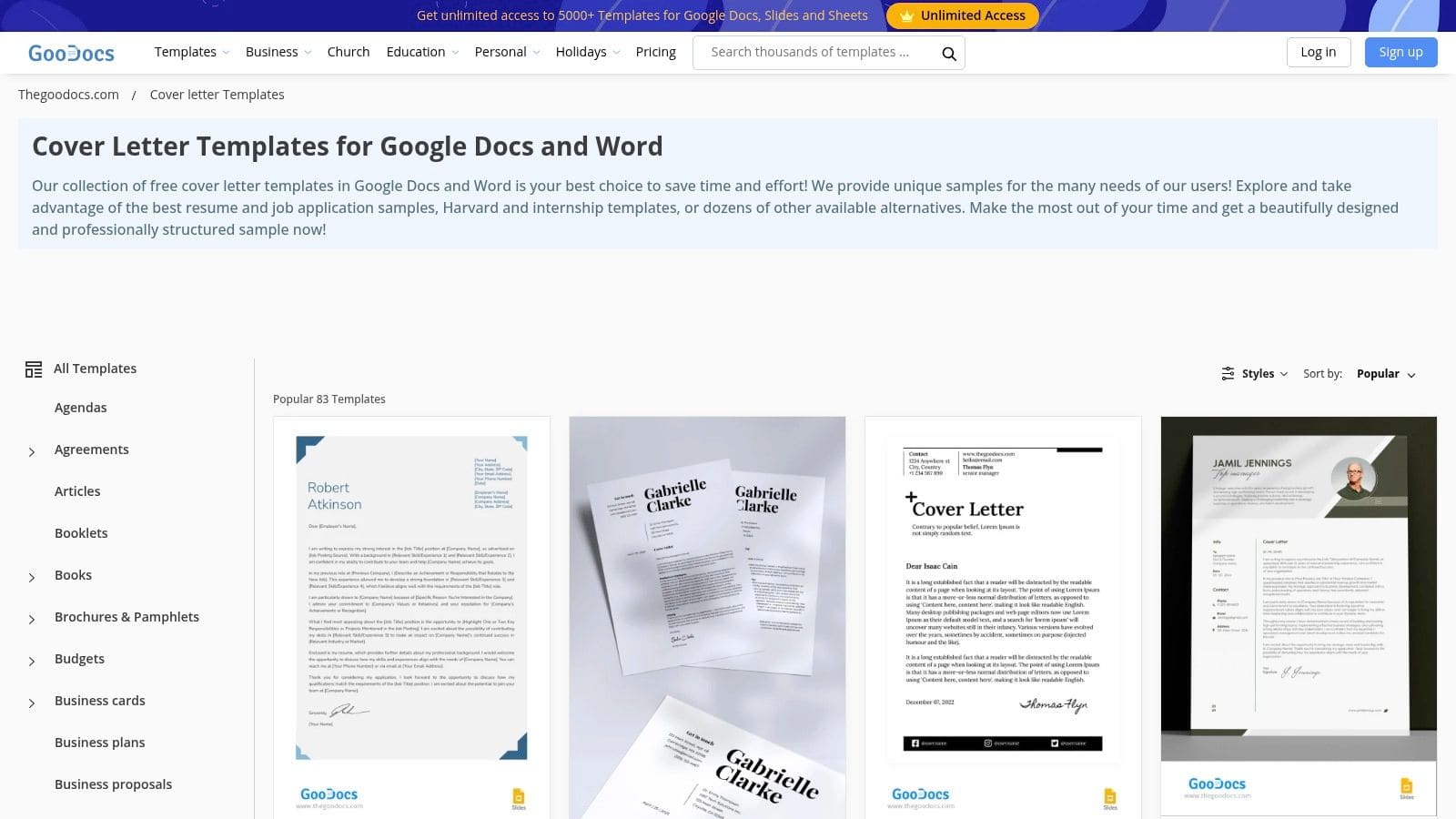Open the Sort by Popular dropdown
Screen dimensions: 1456x819
pyautogui.click(x=1385, y=374)
